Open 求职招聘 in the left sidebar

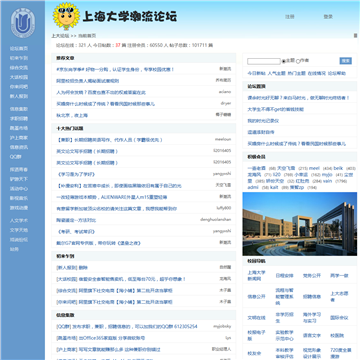pyautogui.click(x=19, y=118)
